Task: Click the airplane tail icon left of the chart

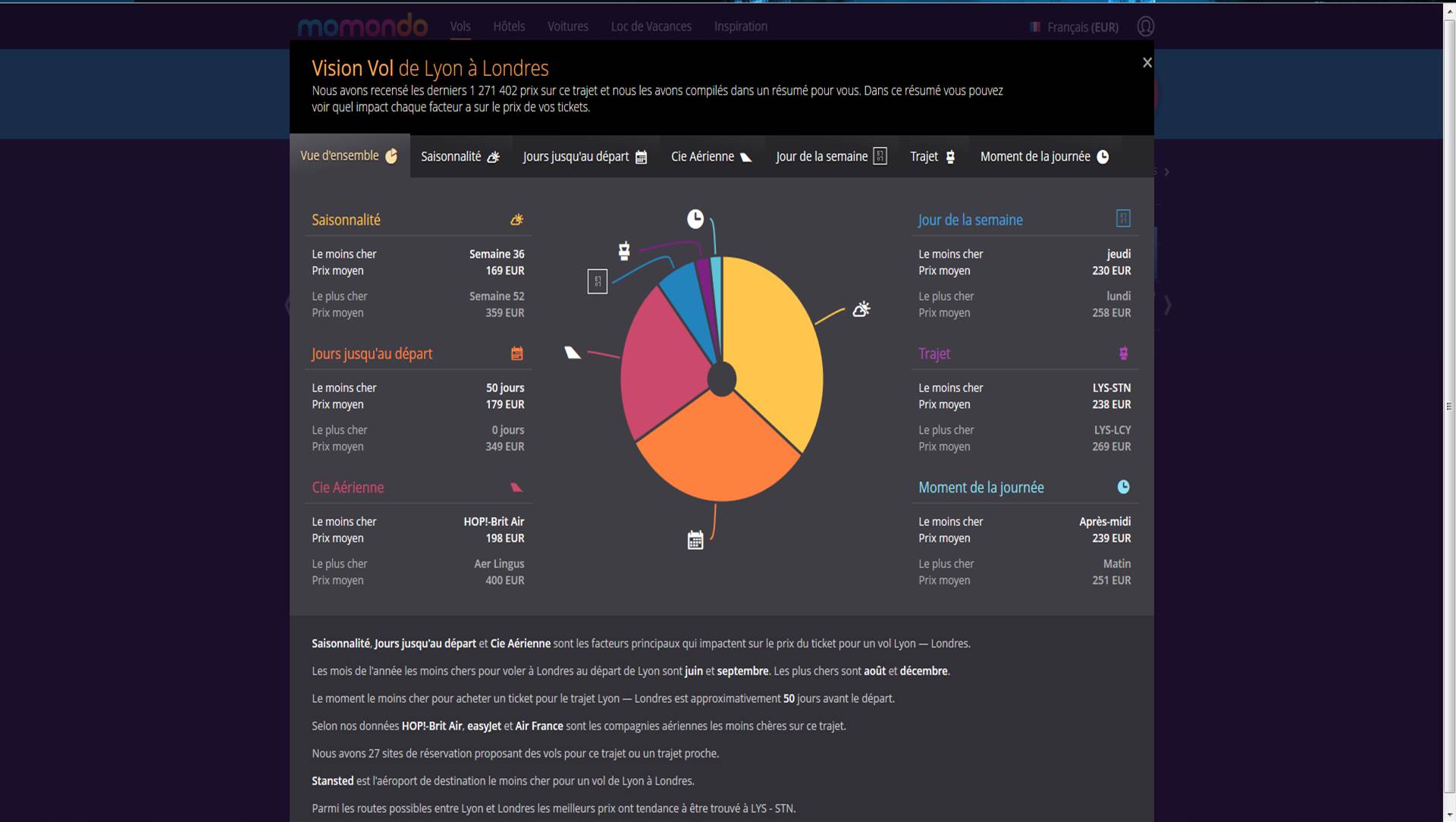Action: tap(573, 353)
